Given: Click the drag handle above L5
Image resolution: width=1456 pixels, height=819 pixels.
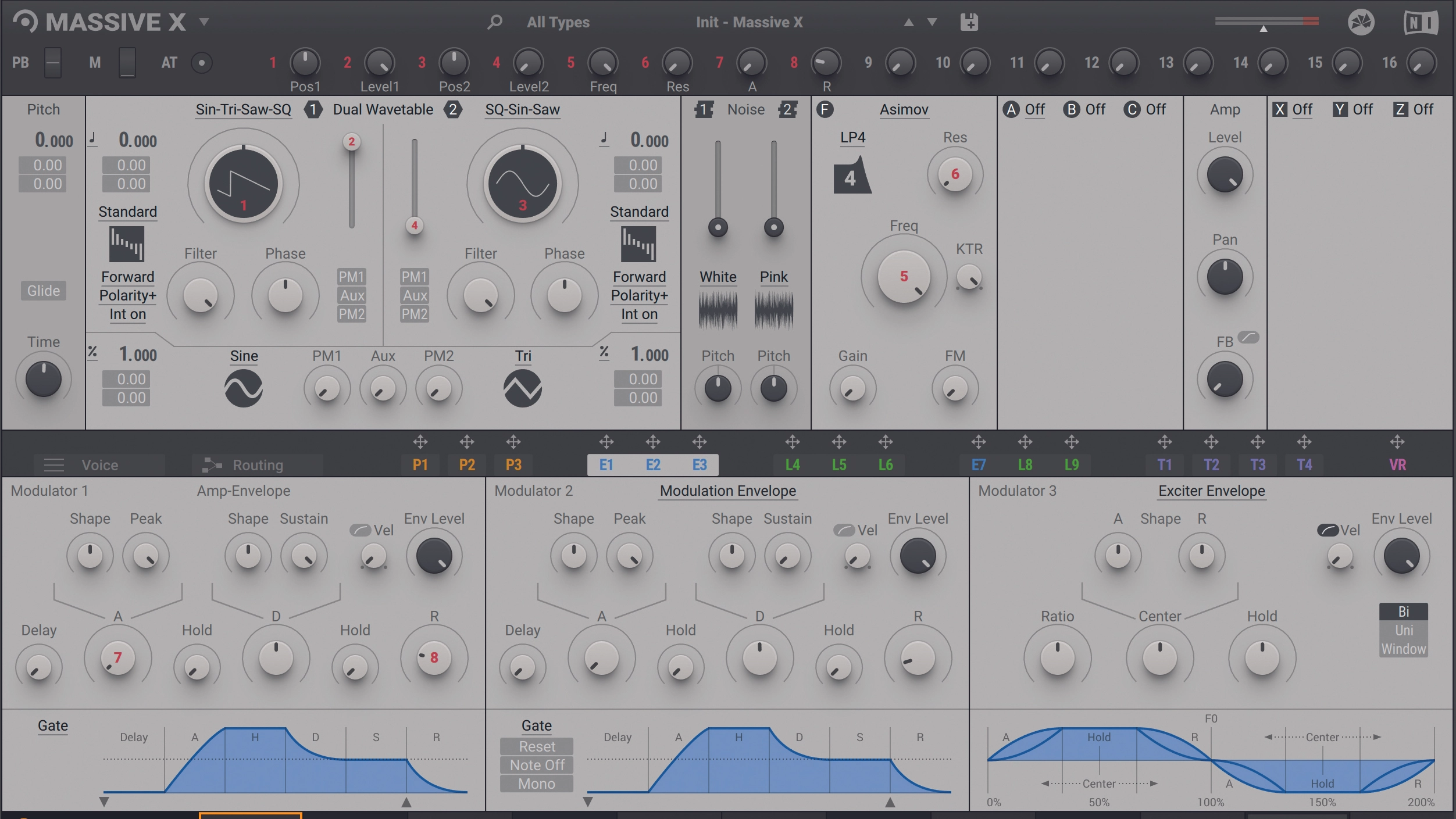Looking at the screenshot, I should (839, 442).
